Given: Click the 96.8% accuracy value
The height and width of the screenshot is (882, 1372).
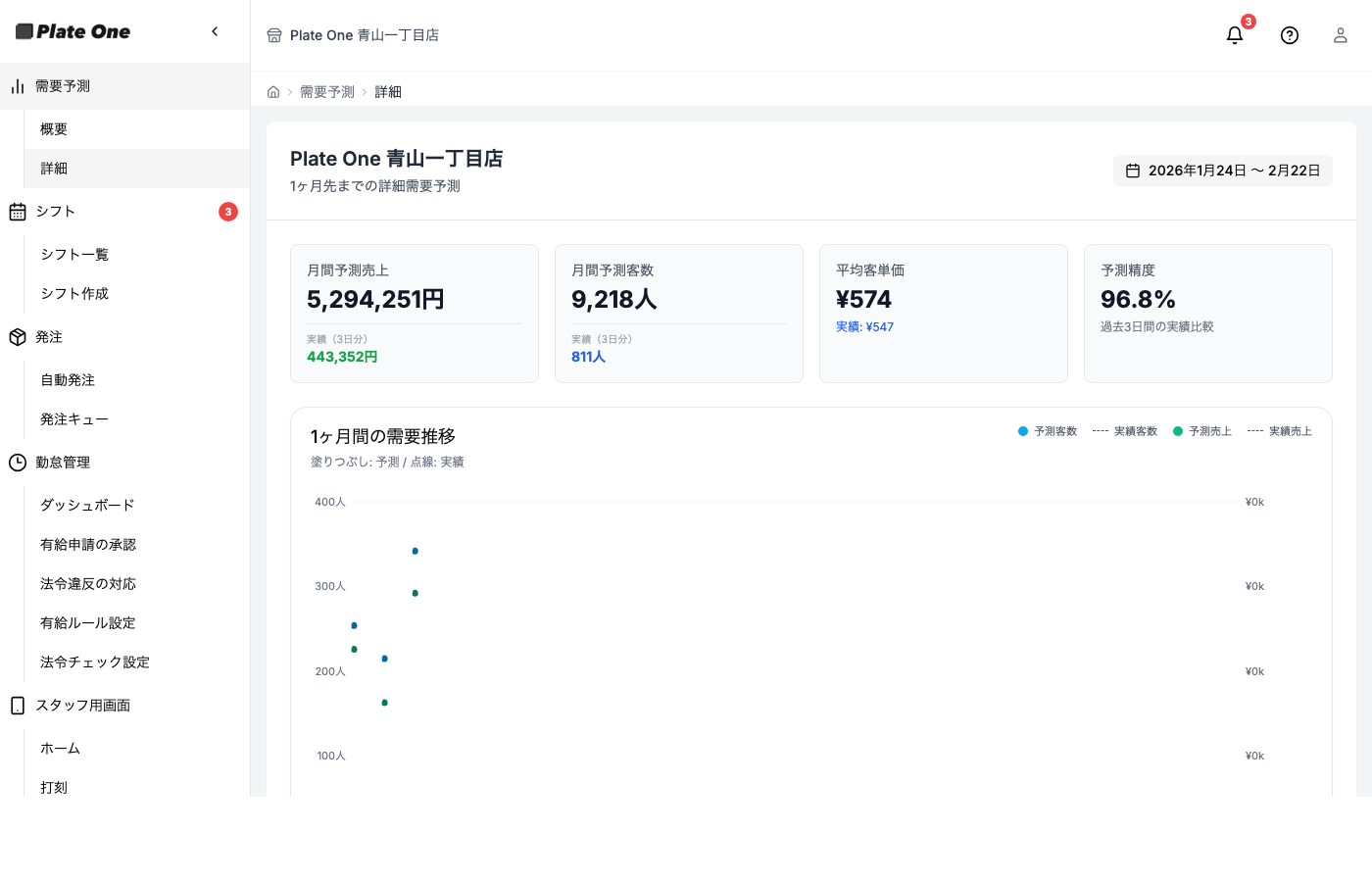Looking at the screenshot, I should pyautogui.click(x=1138, y=299).
